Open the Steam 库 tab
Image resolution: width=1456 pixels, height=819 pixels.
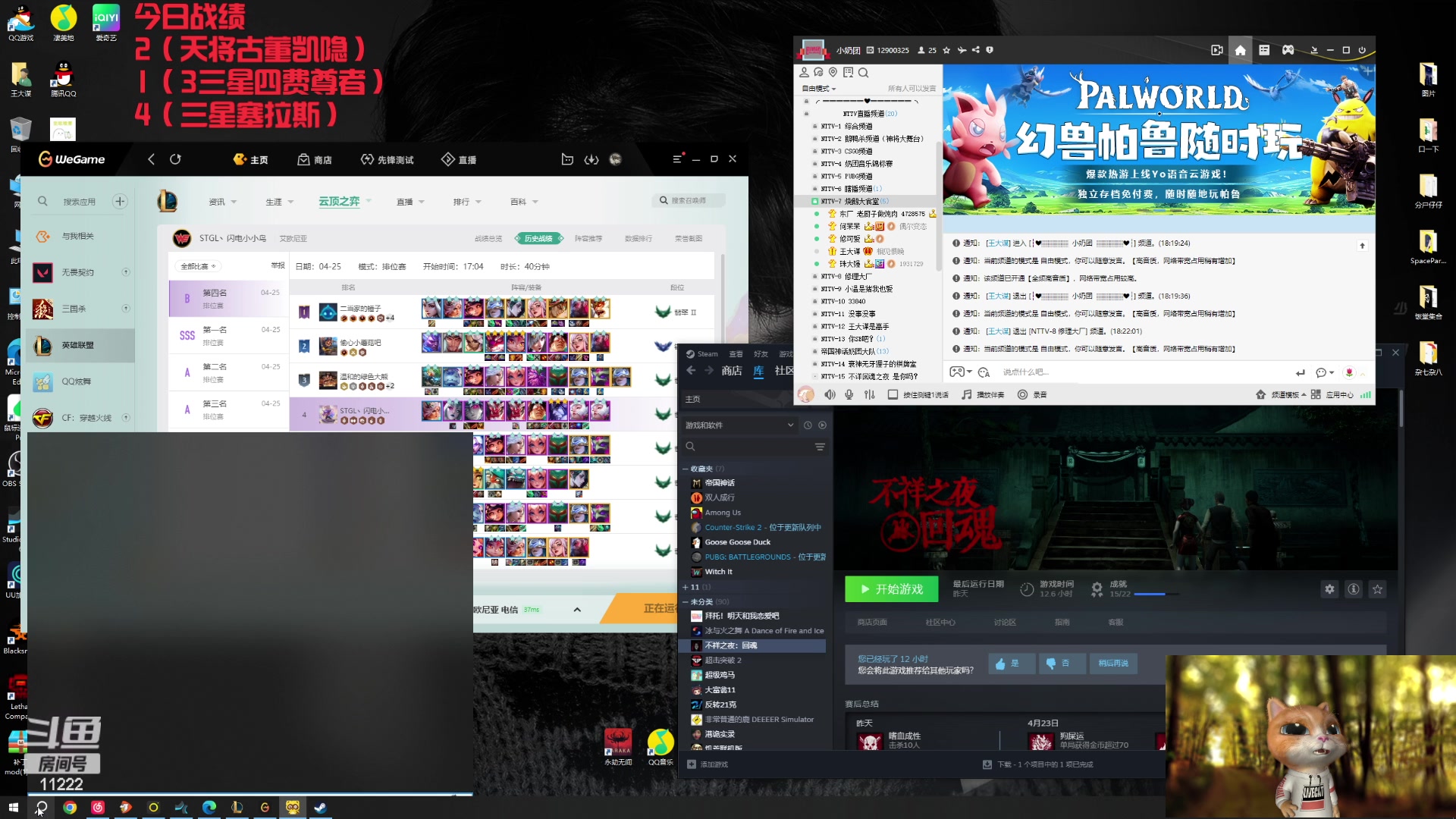pos(758,371)
